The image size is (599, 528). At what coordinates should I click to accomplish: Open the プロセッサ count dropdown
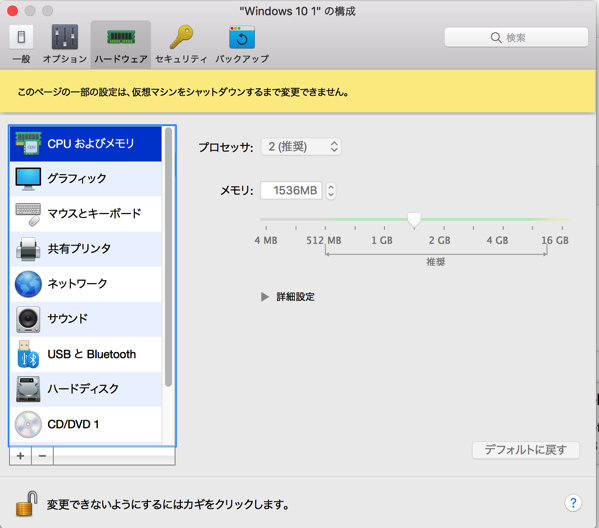301,147
